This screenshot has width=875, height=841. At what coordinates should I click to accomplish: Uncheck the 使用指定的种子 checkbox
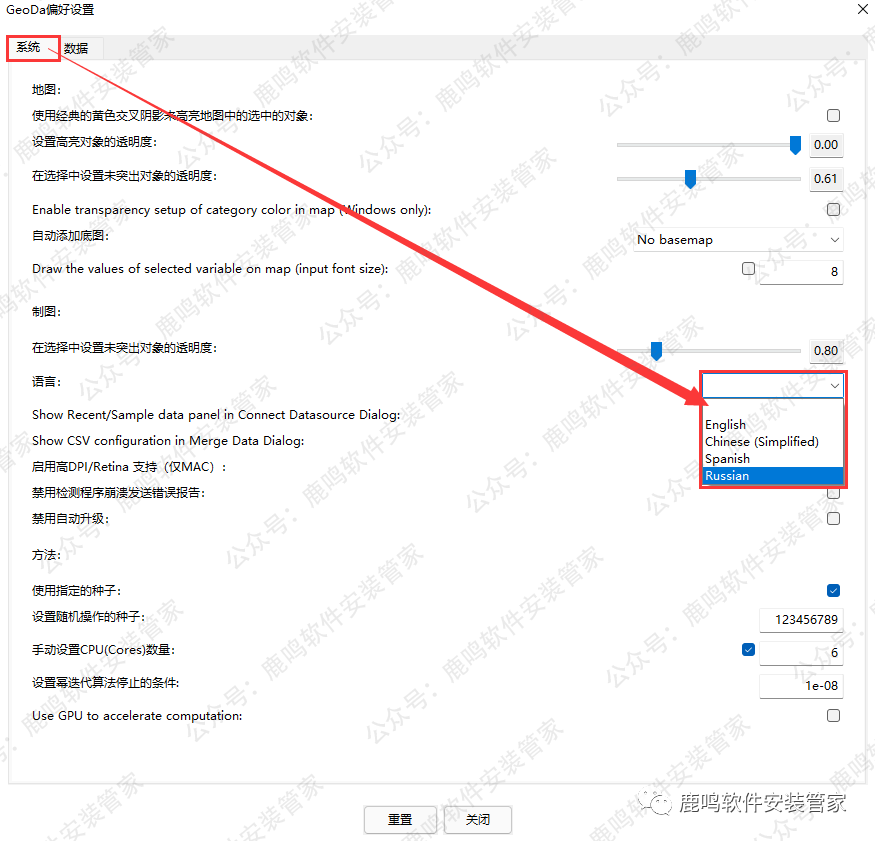click(x=833, y=591)
